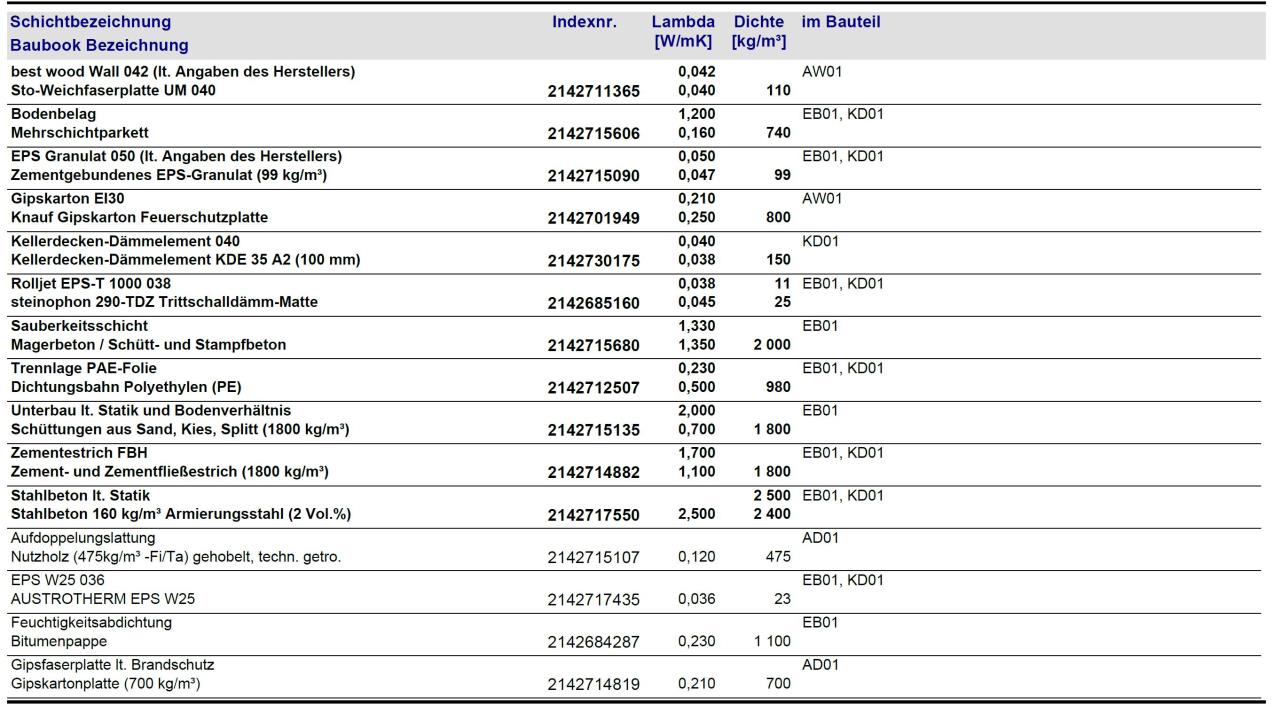Select the best wood Wall 042 layer name
1280x705 pixels.
[183, 71]
